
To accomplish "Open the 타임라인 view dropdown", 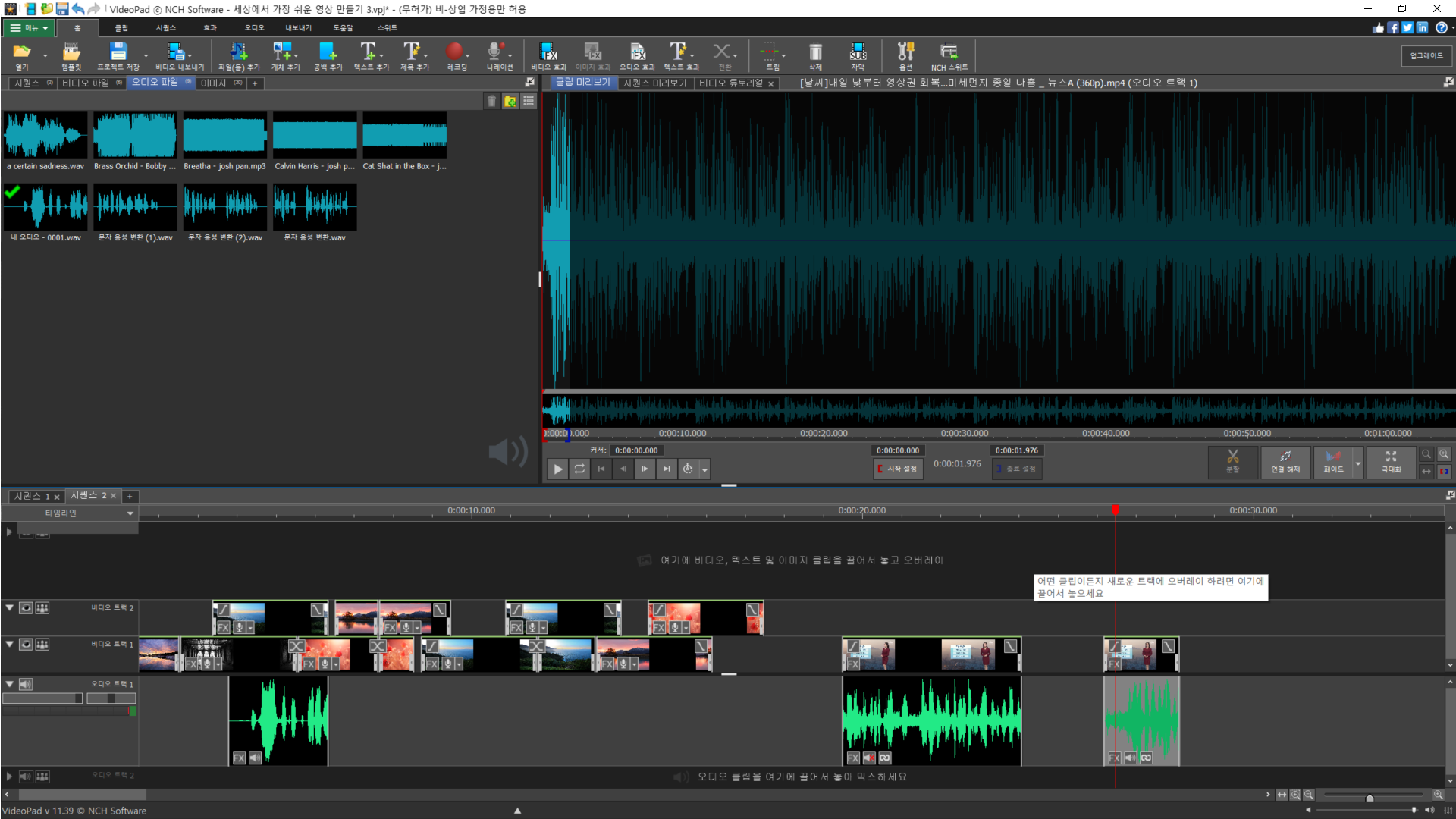I will click(130, 513).
